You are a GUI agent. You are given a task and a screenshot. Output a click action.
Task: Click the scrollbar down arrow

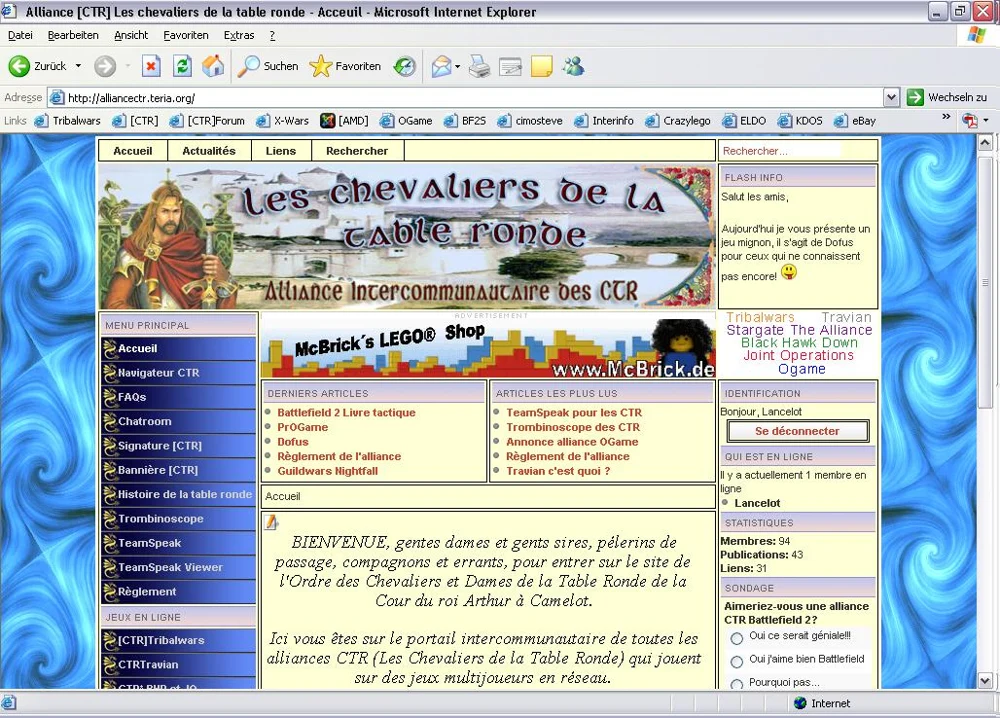985,680
